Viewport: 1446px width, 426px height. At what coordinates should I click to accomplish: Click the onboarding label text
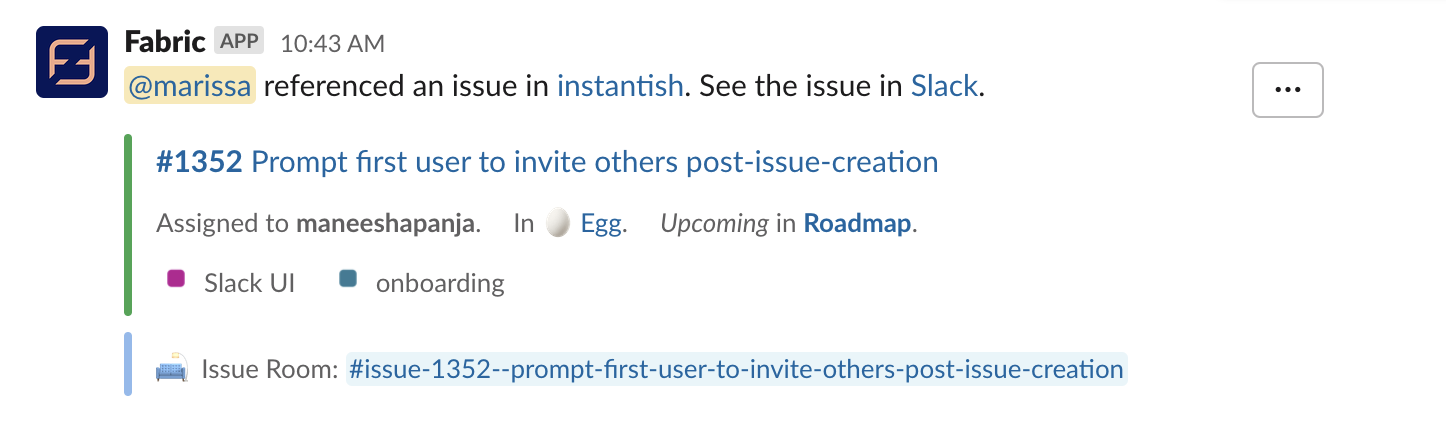tap(440, 283)
